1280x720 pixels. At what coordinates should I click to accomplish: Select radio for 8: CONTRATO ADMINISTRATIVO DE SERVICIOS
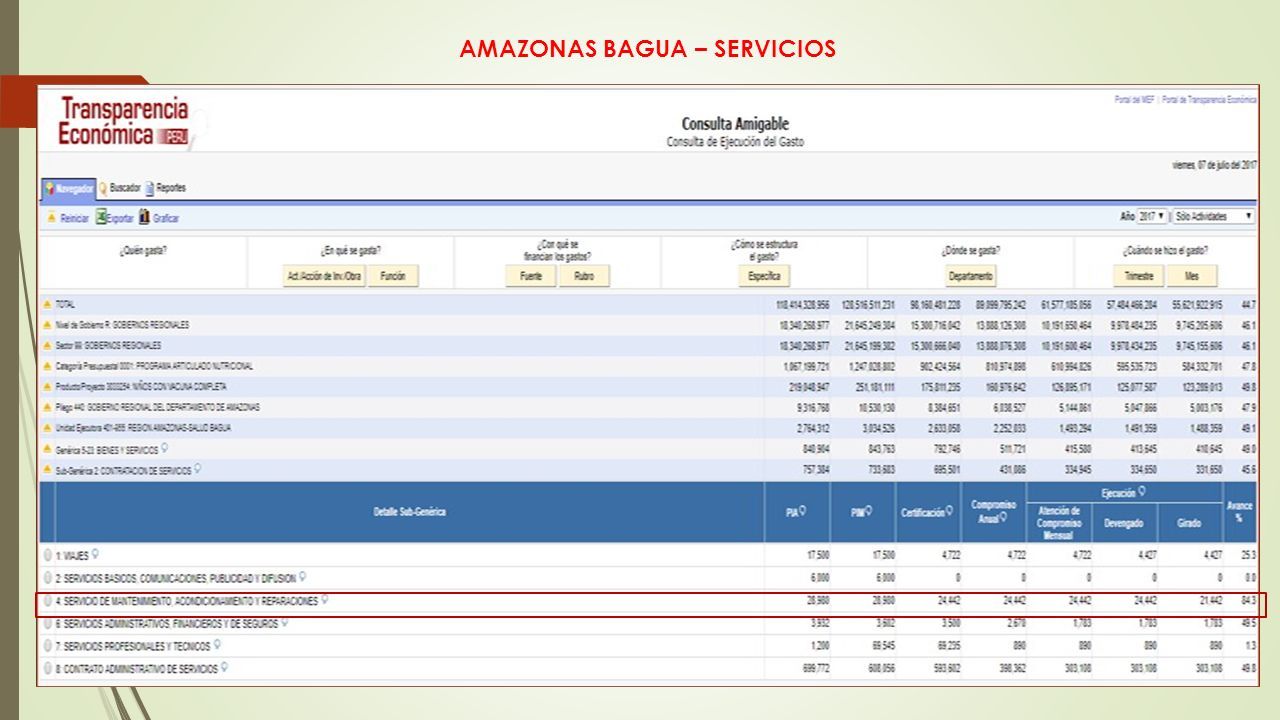(x=47, y=669)
